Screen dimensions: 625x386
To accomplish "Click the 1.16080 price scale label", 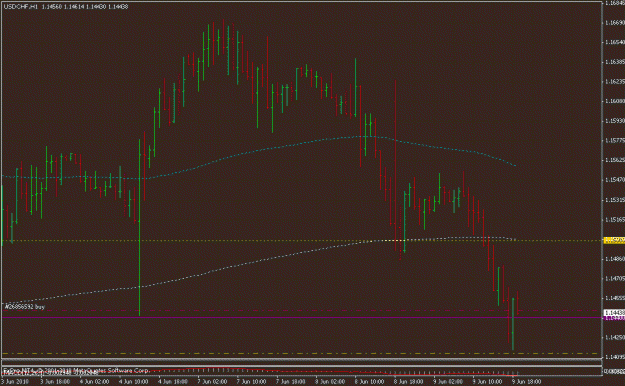I will tap(615, 101).
